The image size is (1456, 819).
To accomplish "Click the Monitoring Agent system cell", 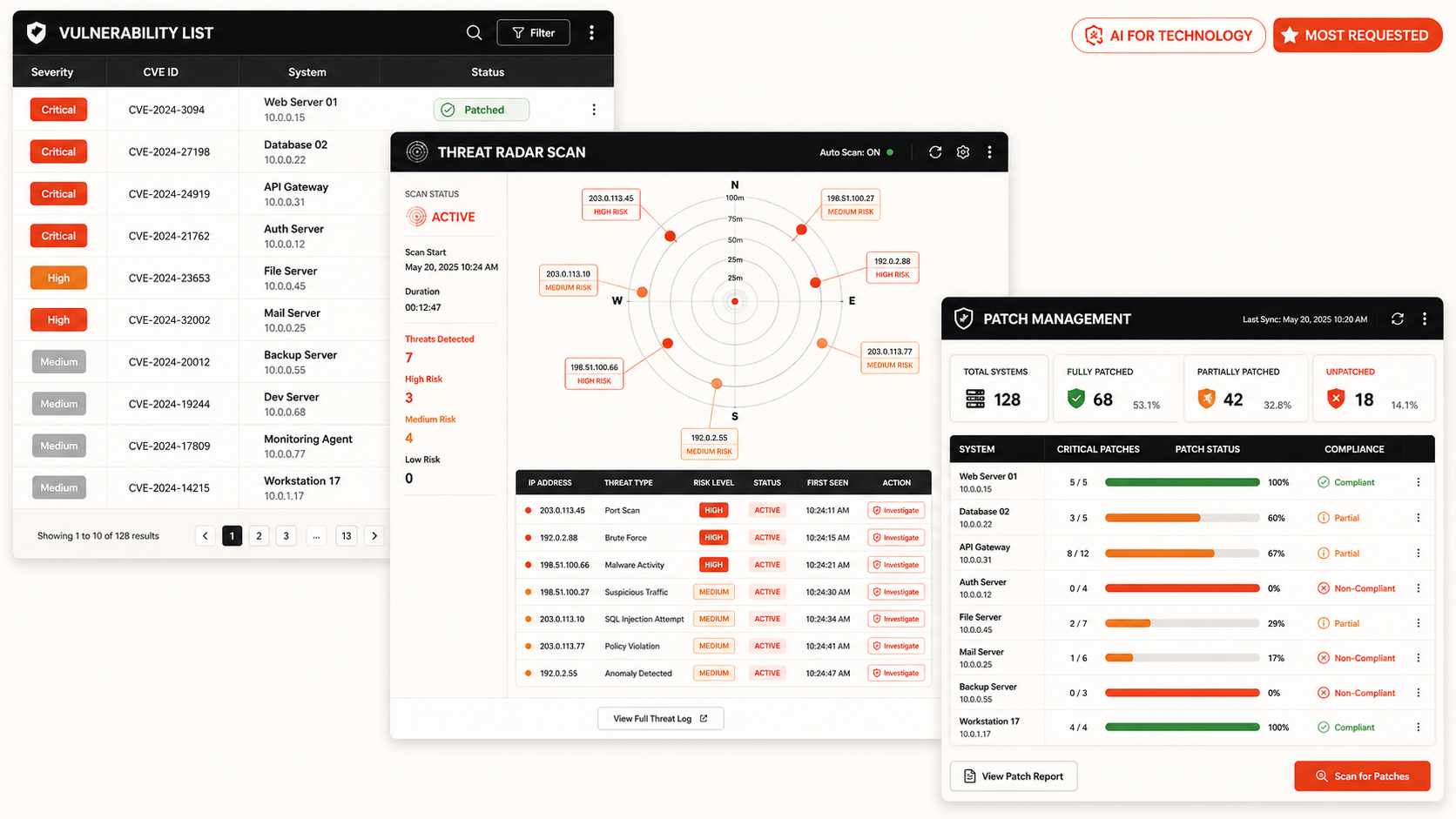I will click(308, 446).
